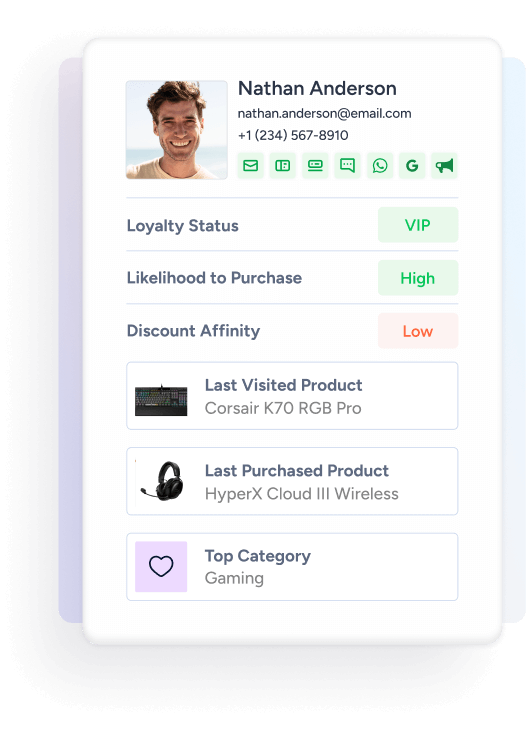Open the Last Purchased Product card

click(x=292, y=481)
